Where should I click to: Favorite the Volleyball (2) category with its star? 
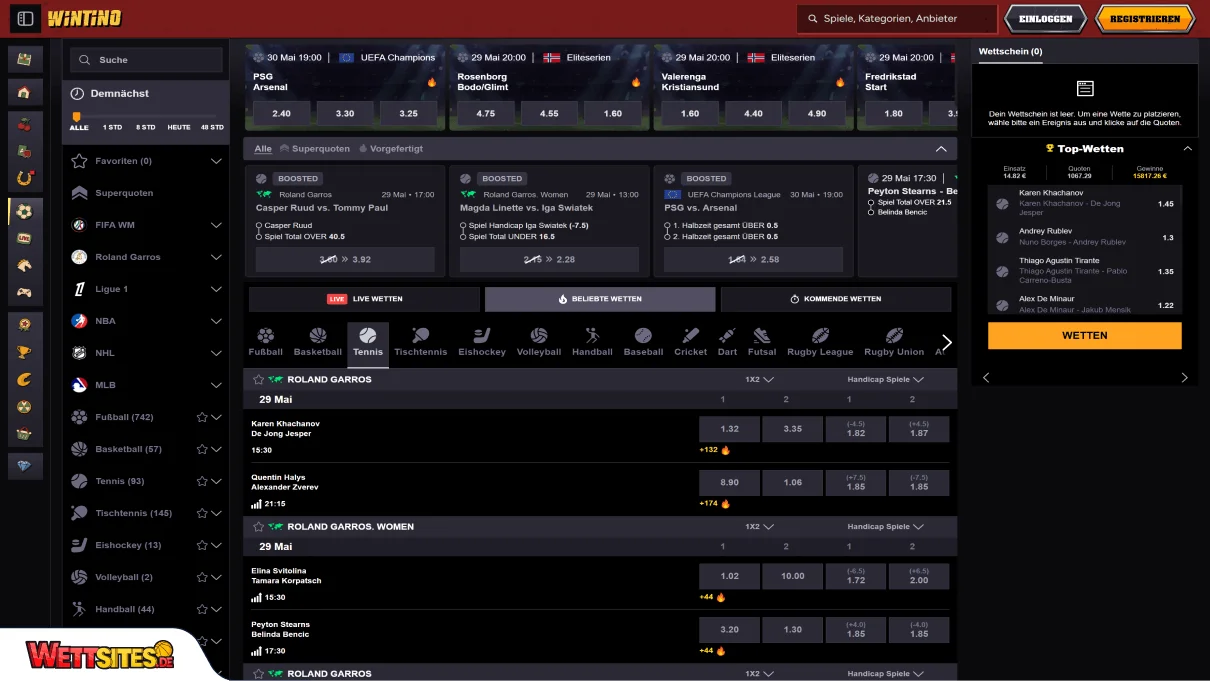[x=202, y=577]
